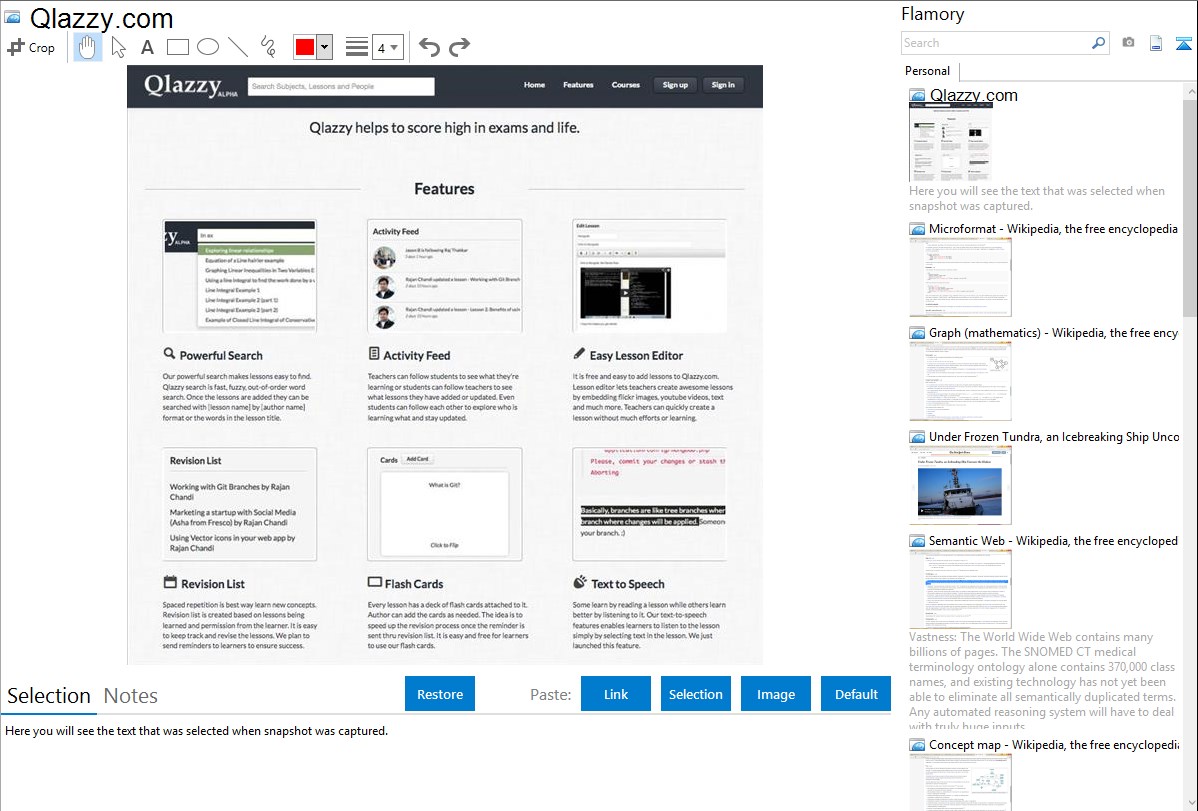Image resolution: width=1198 pixels, height=811 pixels.
Task: Click the Semantic Web - Wikipedia snapshot title
Action: (x=1053, y=540)
